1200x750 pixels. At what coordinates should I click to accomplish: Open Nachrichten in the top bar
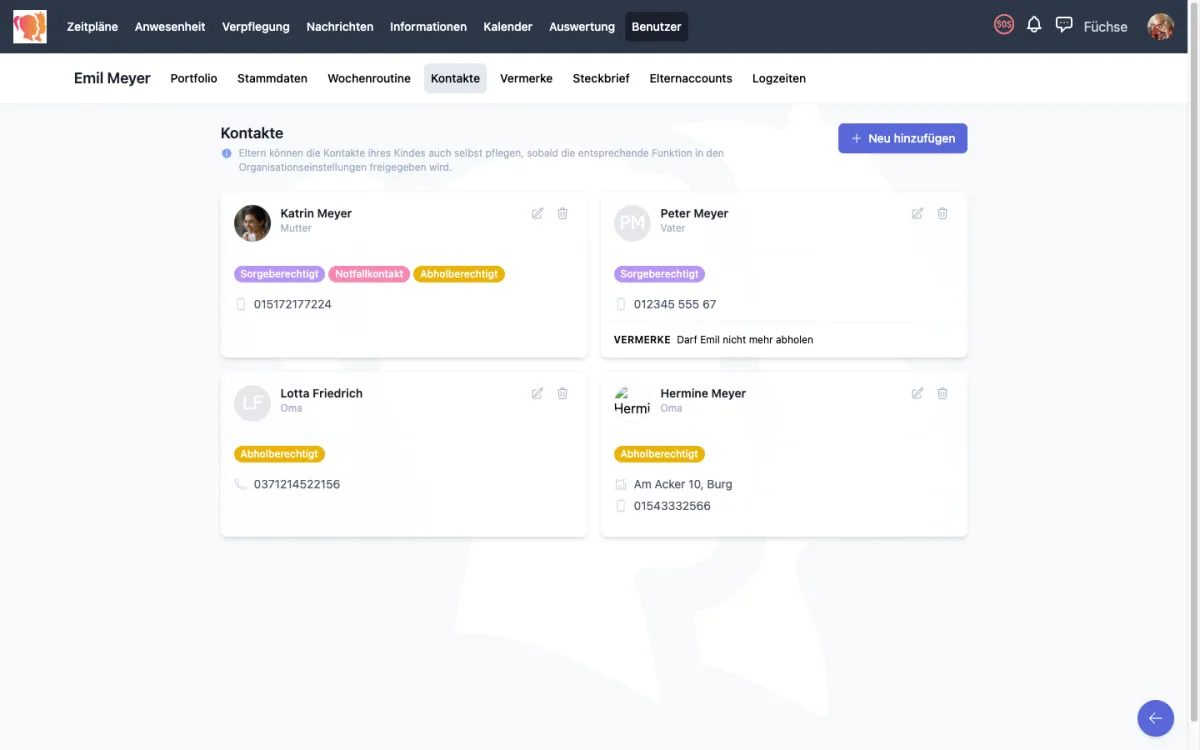click(x=340, y=27)
